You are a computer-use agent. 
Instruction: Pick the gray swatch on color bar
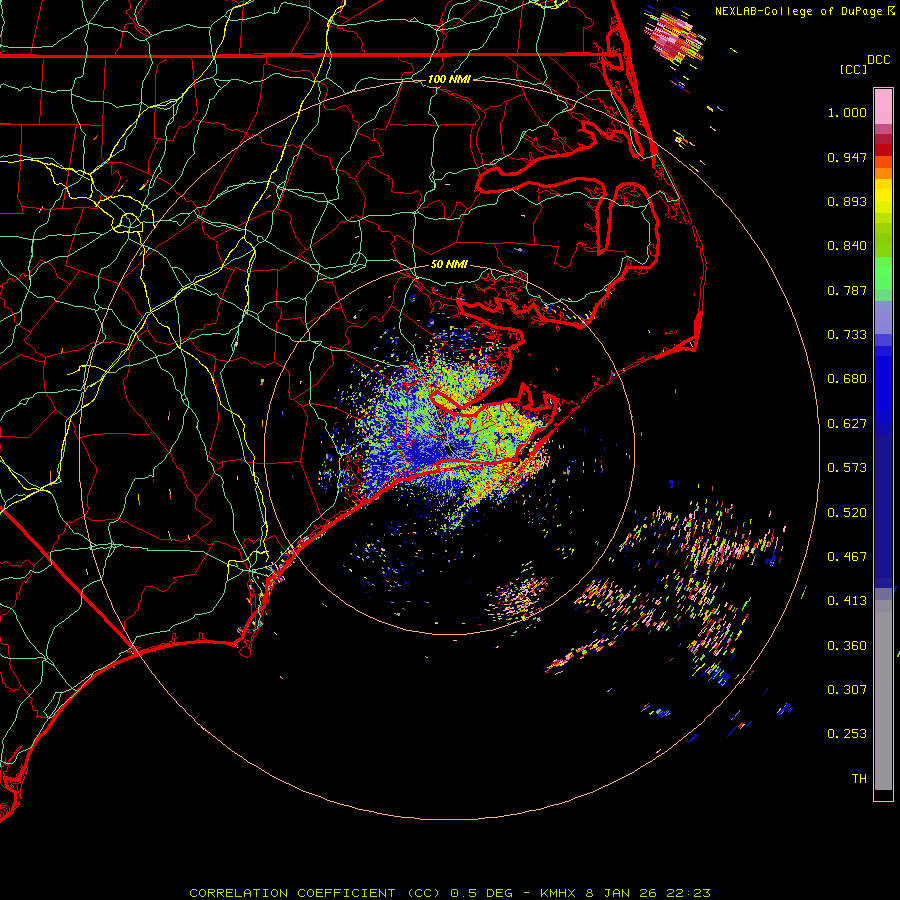tap(883, 695)
